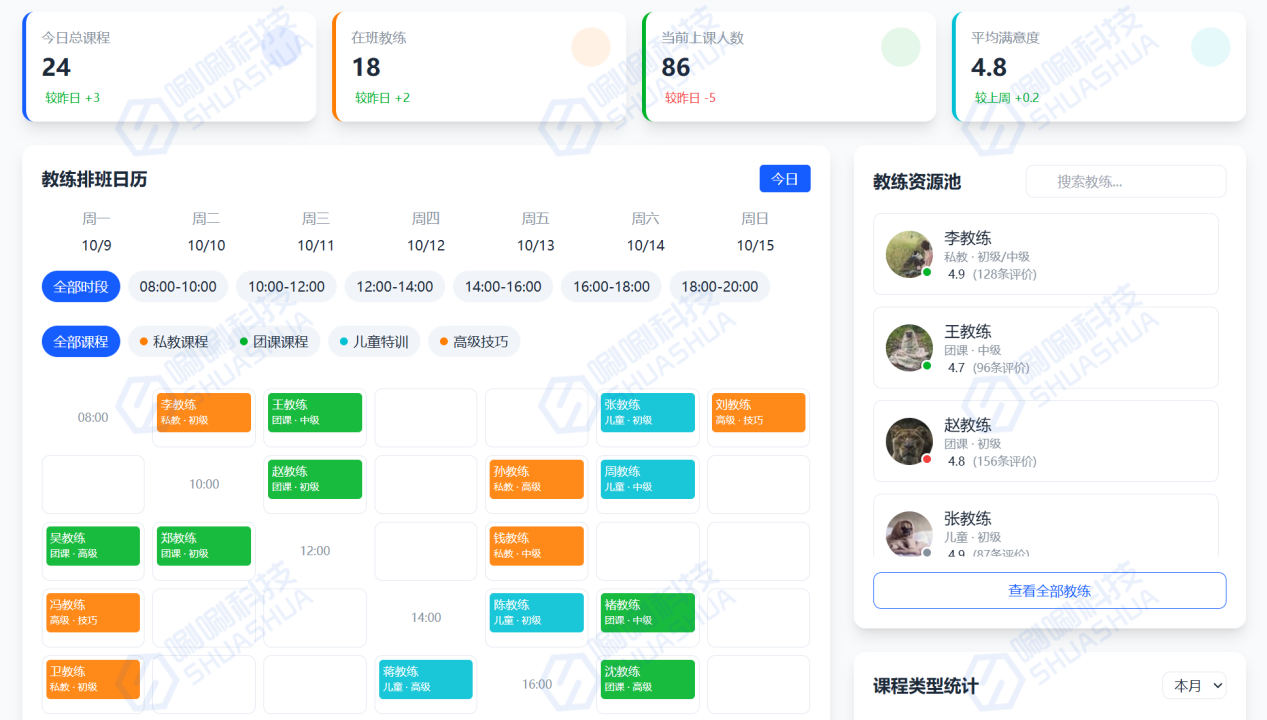
Task: Choose the 高级技巧 course filter chip
Action: click(x=474, y=342)
